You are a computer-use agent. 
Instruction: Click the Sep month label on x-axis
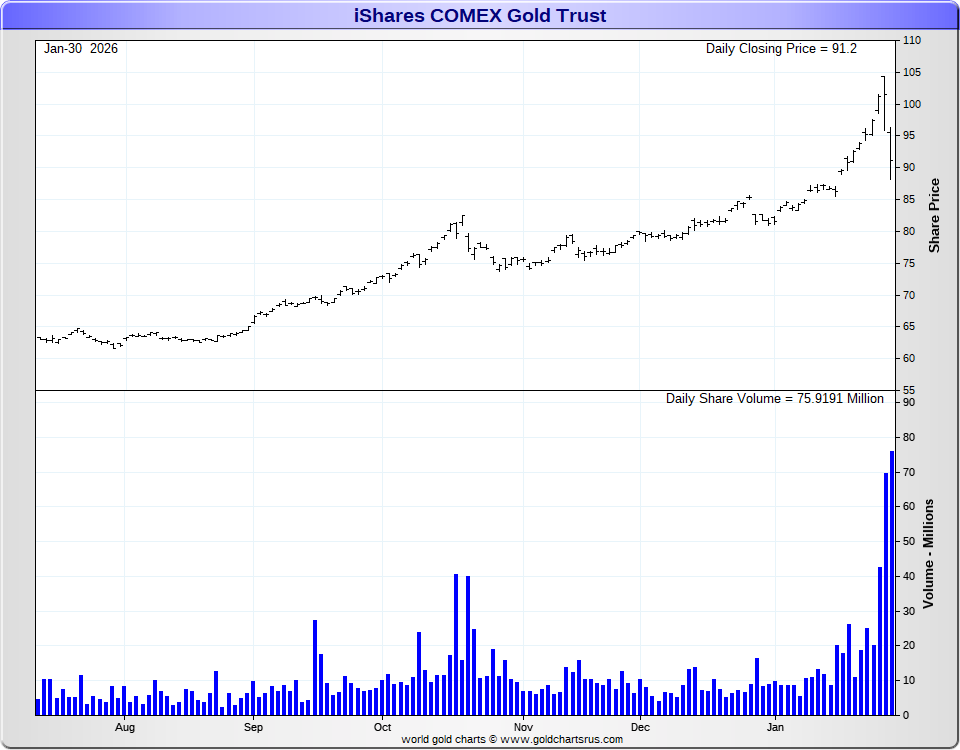[253, 727]
